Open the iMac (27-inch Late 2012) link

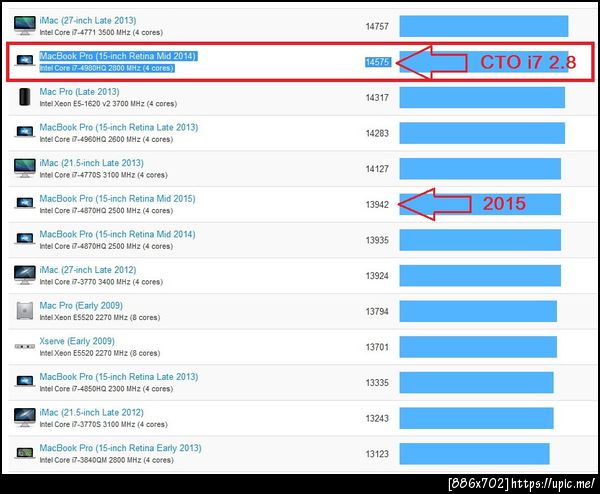(88, 270)
